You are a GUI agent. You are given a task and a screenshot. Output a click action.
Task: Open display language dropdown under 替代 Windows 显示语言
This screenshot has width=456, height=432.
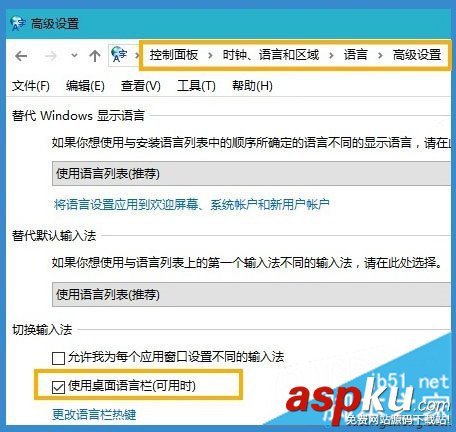tap(252, 174)
